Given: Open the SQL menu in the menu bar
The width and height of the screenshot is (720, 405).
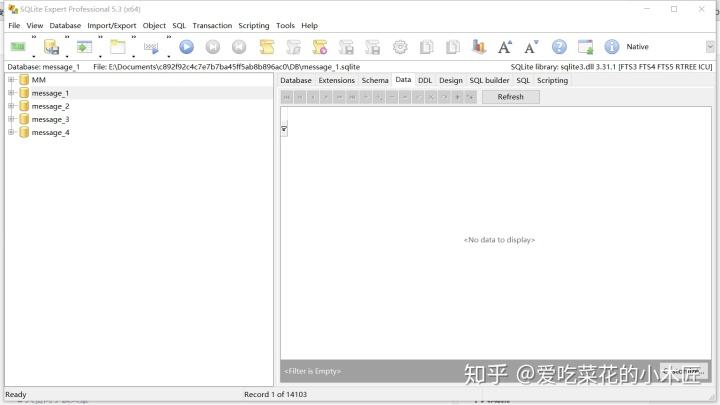Looking at the screenshot, I should click(x=179, y=26).
